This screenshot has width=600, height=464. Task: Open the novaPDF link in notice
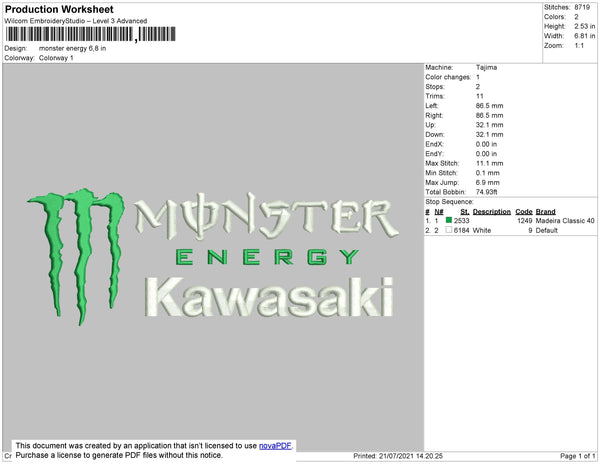click(275, 446)
